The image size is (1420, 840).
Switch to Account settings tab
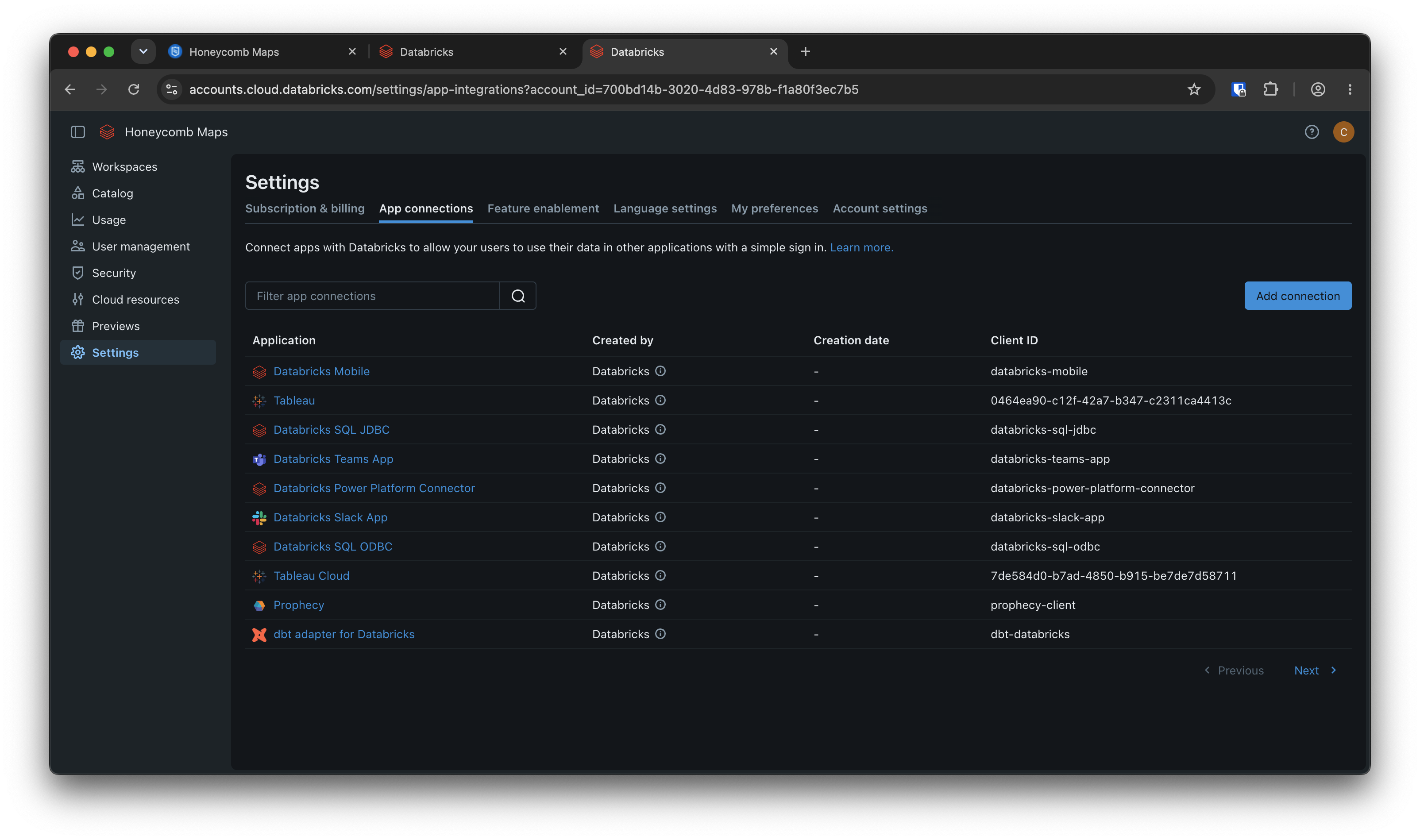pyautogui.click(x=879, y=208)
